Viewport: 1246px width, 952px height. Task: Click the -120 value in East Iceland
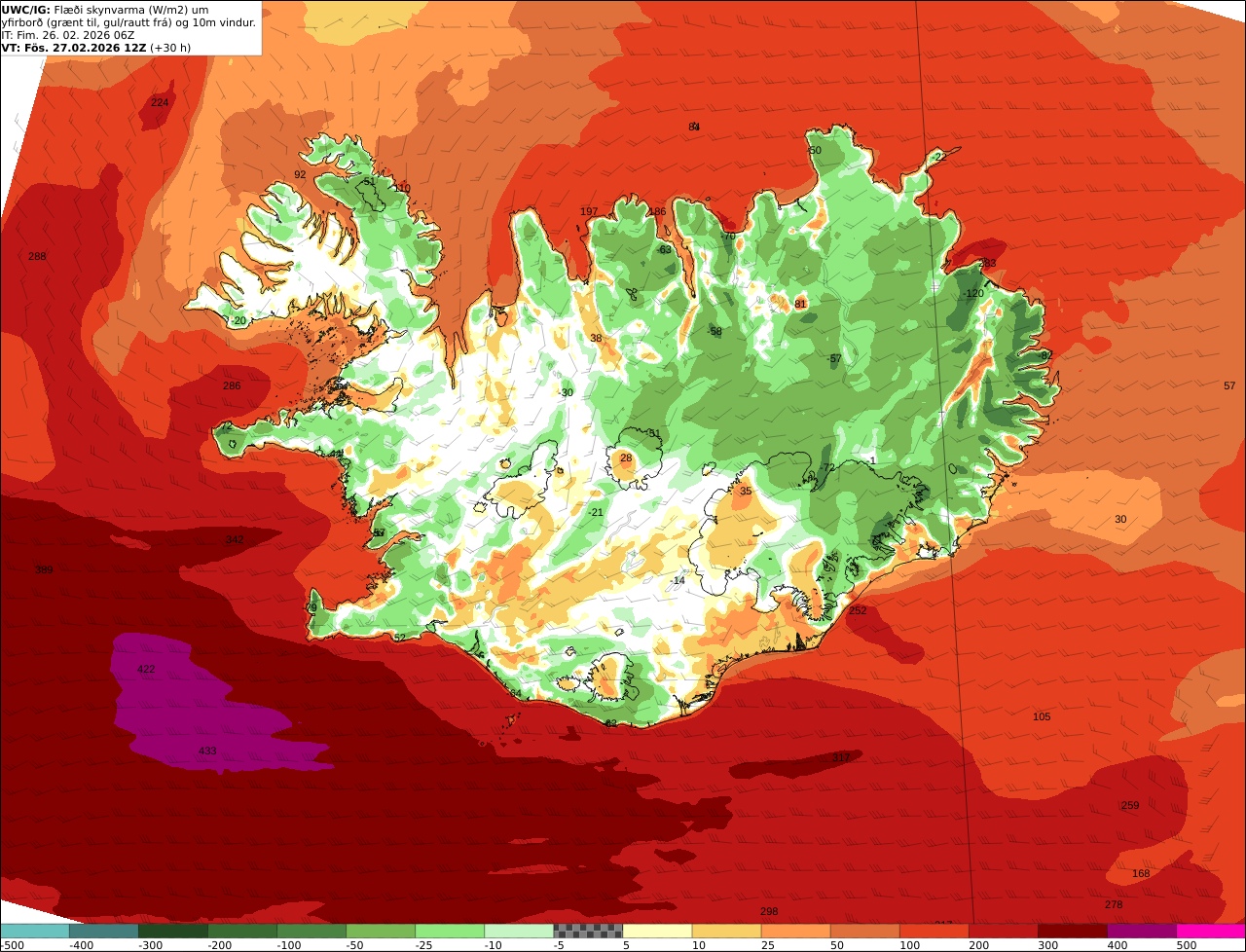click(x=973, y=294)
